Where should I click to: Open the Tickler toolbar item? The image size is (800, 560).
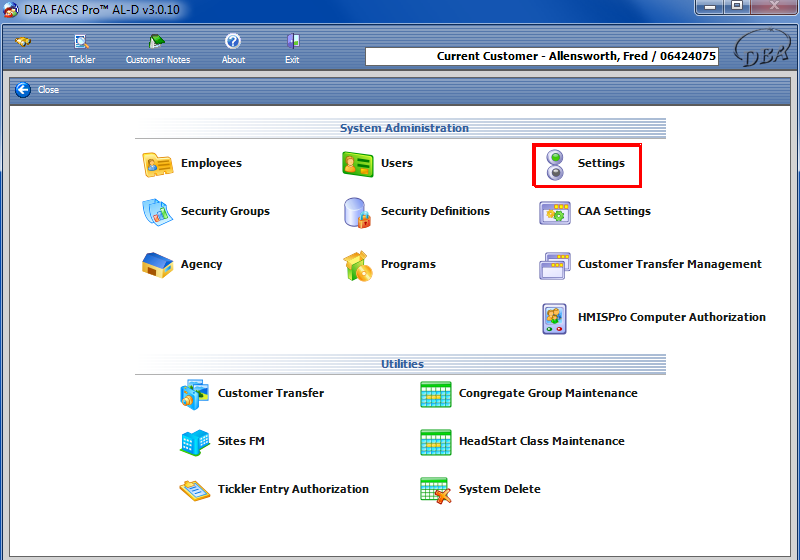tap(82, 49)
